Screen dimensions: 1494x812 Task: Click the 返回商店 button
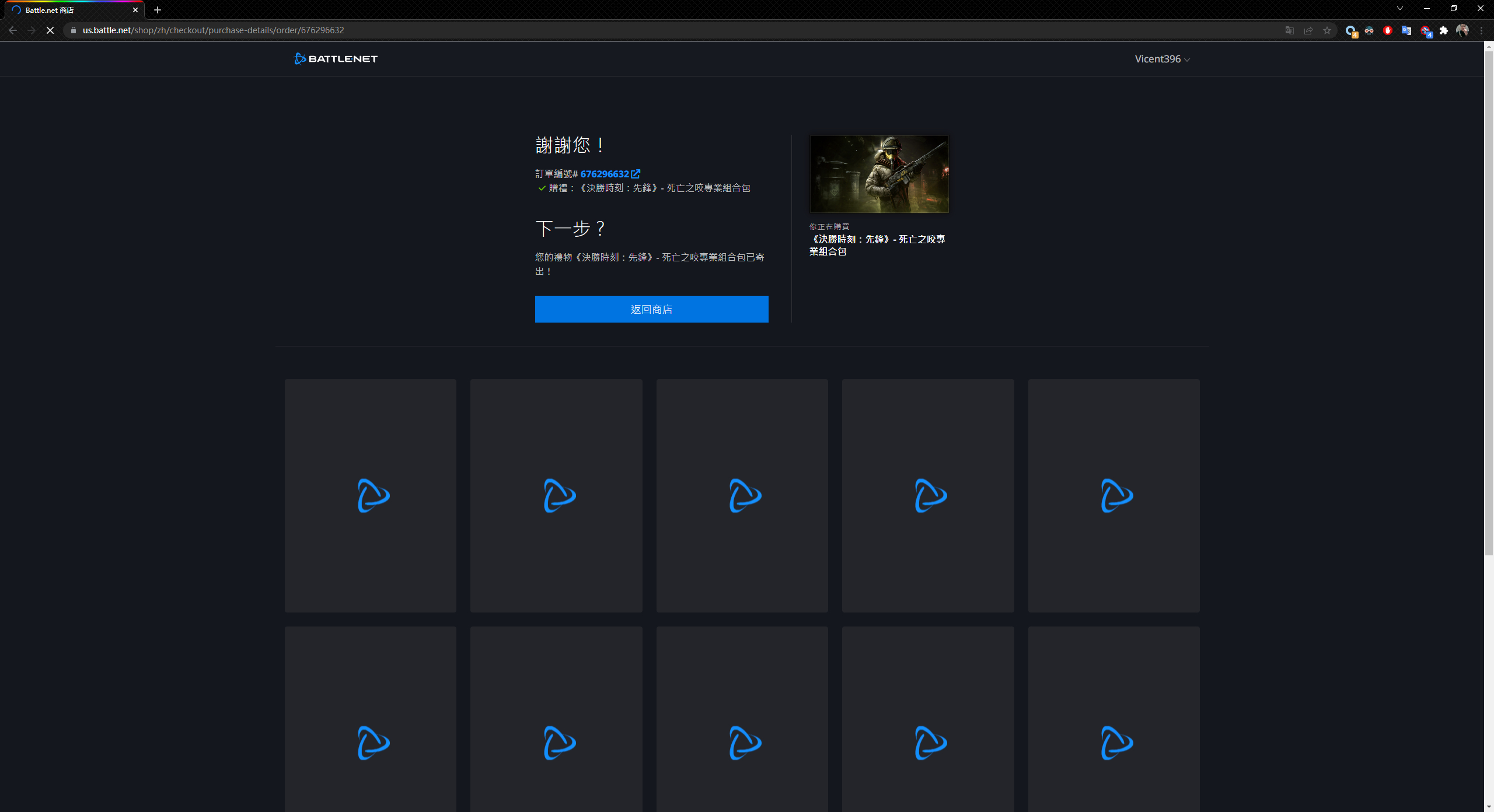point(651,309)
